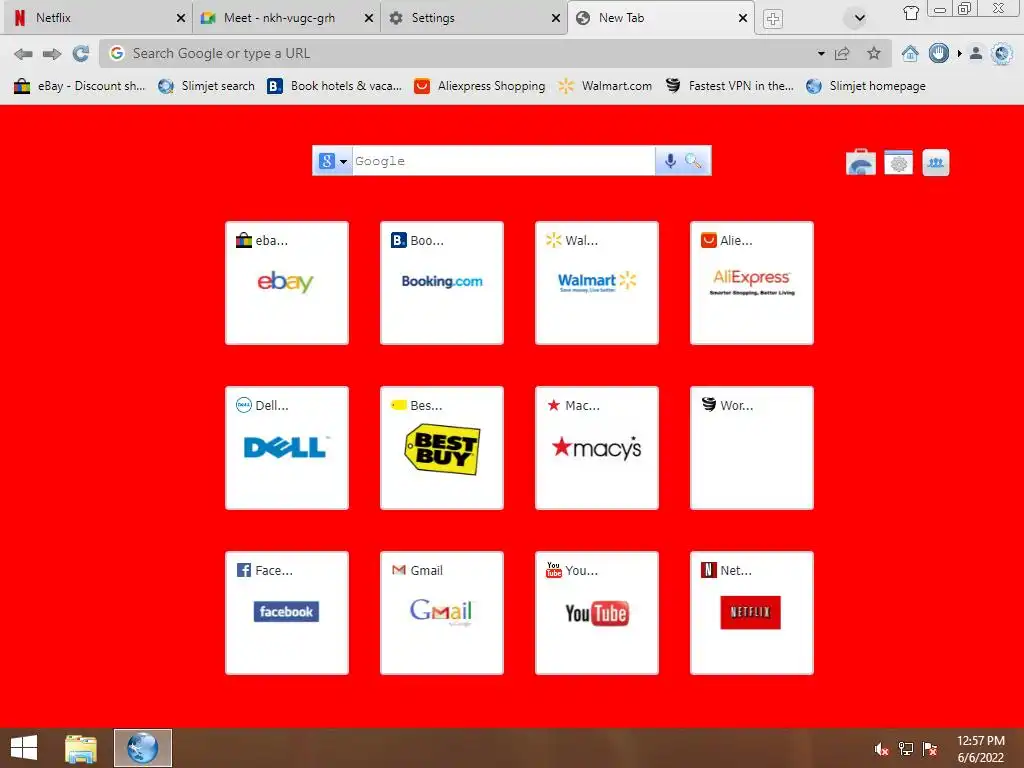Open the web store bag icon
The width and height of the screenshot is (1024, 768).
pyautogui.click(x=861, y=163)
